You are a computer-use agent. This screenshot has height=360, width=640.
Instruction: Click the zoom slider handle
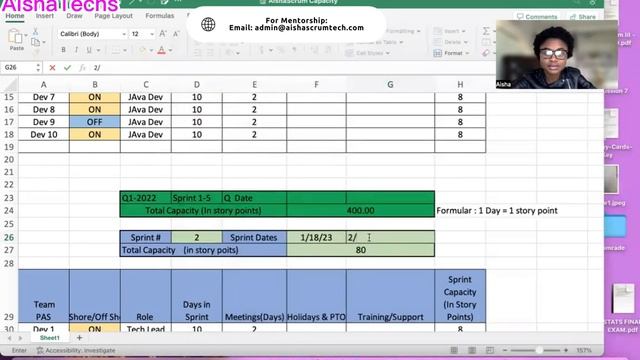(x=539, y=350)
